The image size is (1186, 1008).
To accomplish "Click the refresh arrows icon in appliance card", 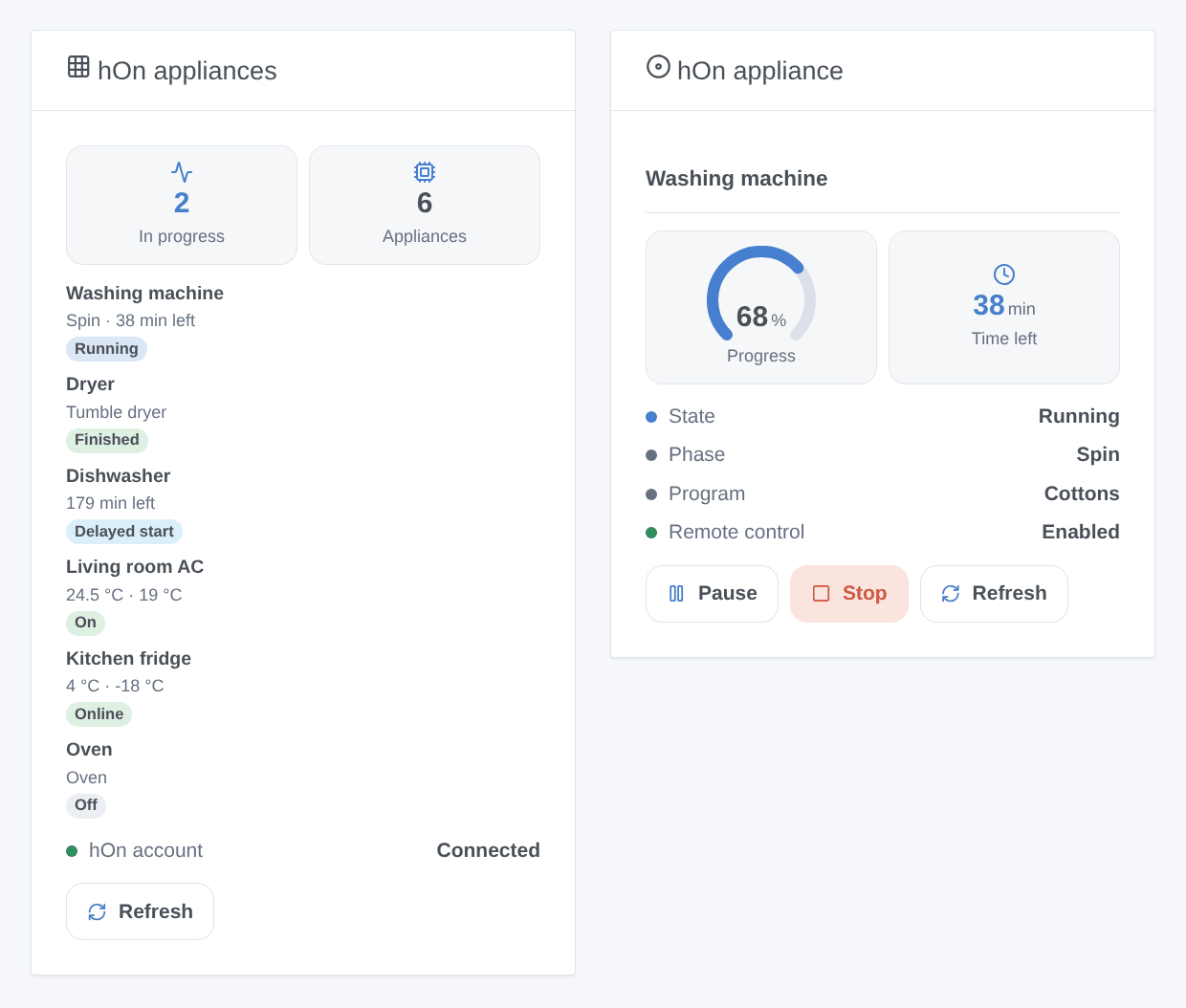I will (951, 594).
